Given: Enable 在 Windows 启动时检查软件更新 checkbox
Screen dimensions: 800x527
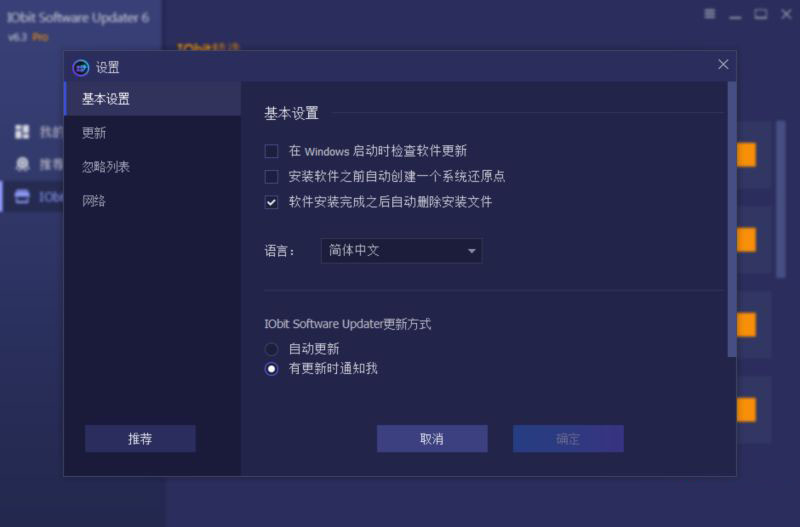Looking at the screenshot, I should 271,151.
